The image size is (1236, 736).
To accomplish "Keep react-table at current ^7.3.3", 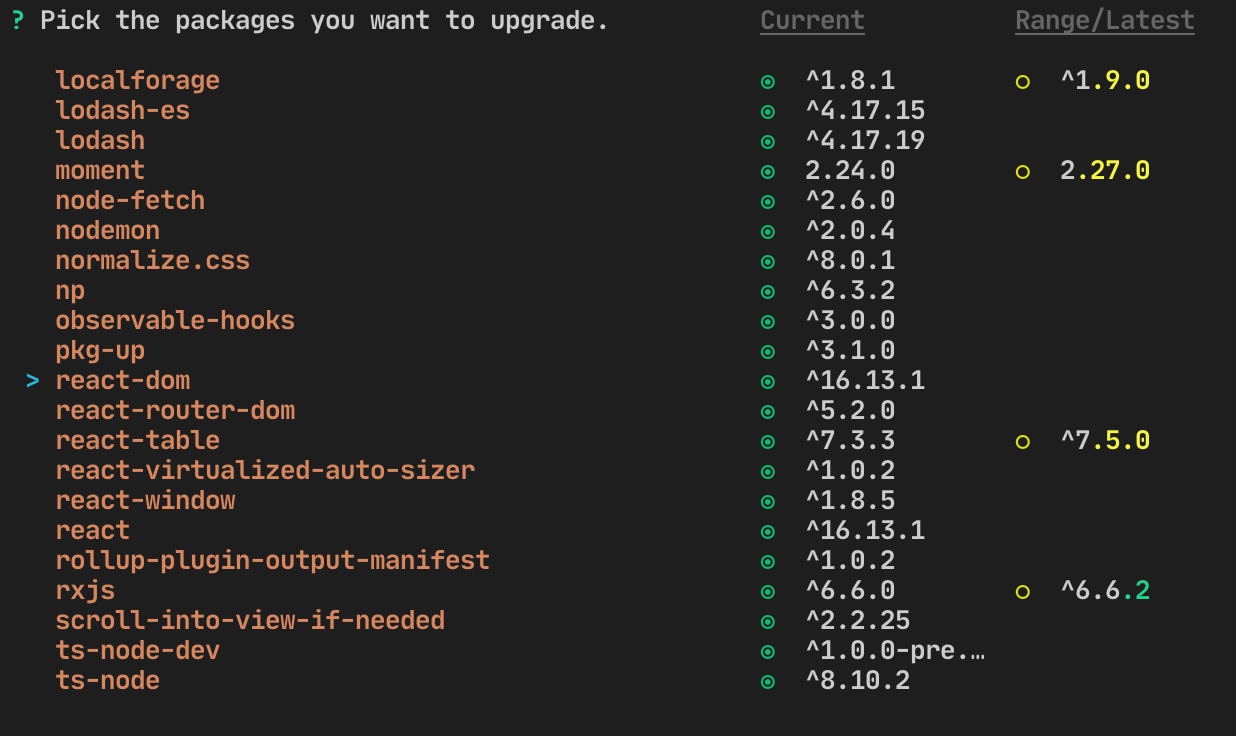I will coord(768,441).
